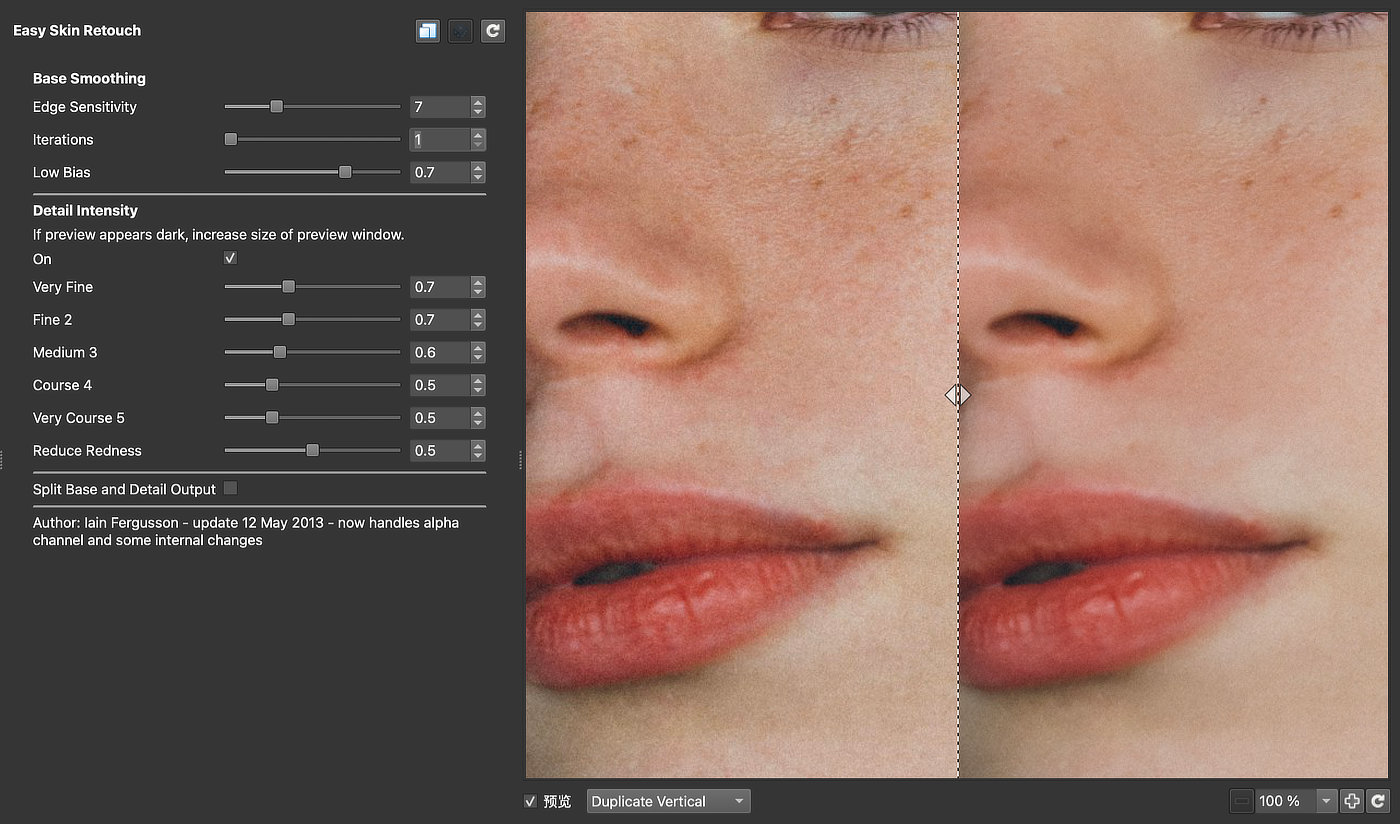The image size is (1400, 824).
Task: Click the Easy Skin Retouch filter title
Action: (77, 31)
